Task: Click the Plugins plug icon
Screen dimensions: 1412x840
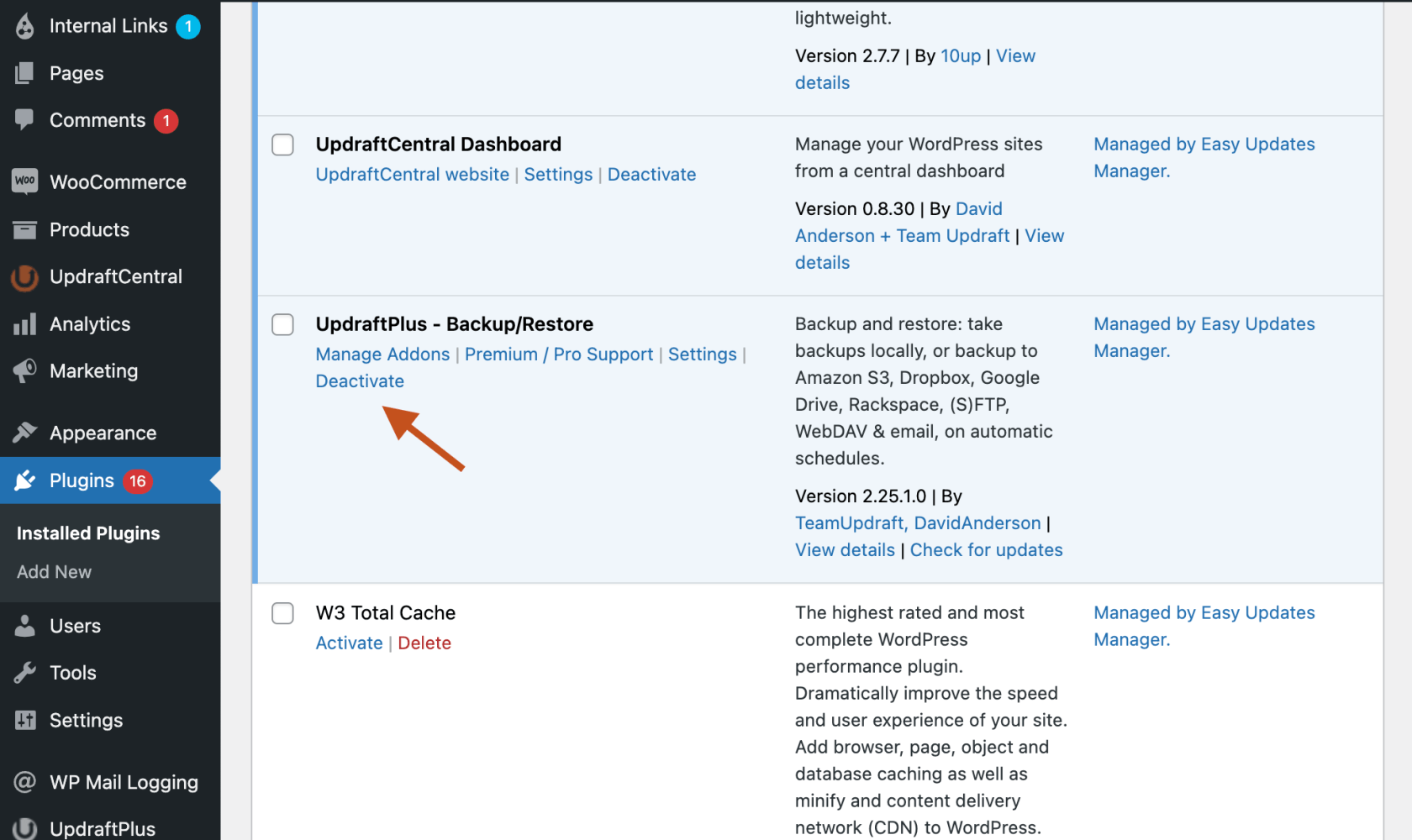Action: (25, 480)
